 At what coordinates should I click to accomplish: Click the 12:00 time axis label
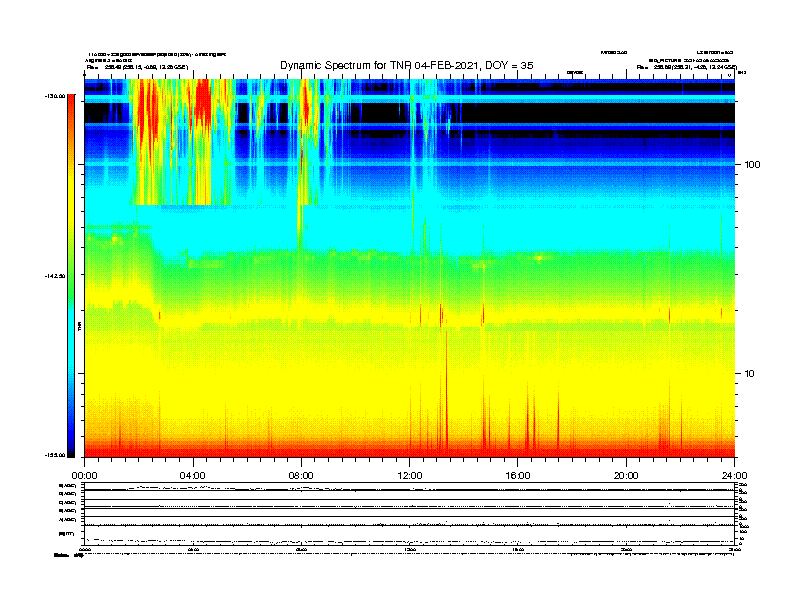[x=410, y=476]
